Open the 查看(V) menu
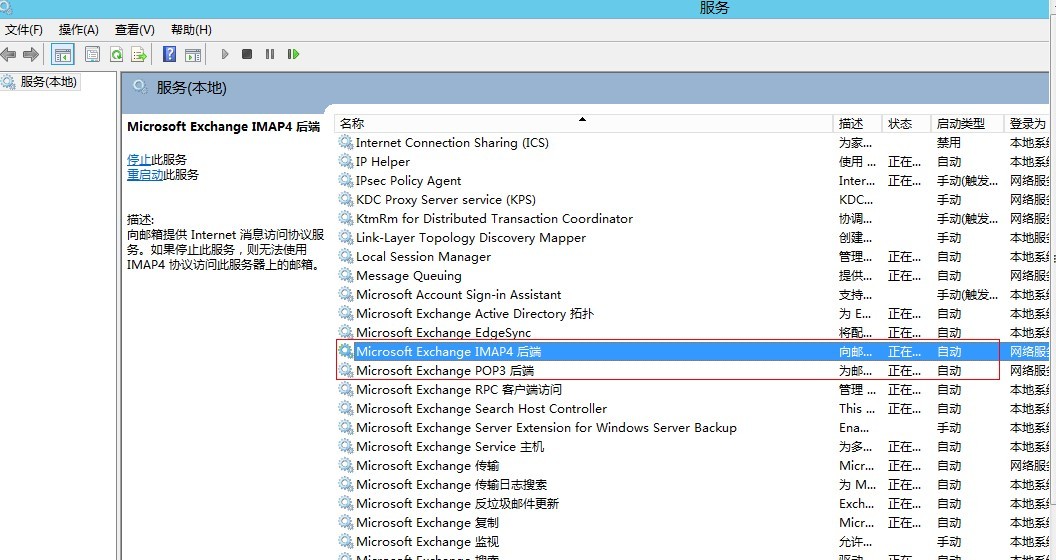The height and width of the screenshot is (560, 1056). point(135,30)
